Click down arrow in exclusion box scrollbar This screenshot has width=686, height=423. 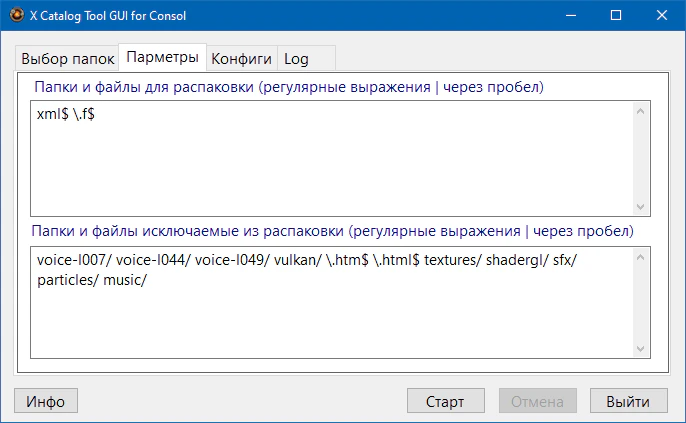click(x=641, y=349)
